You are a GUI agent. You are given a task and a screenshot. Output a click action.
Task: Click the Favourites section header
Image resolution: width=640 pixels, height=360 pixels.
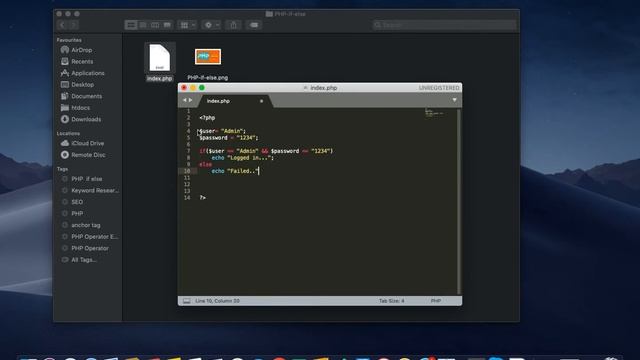(69, 40)
